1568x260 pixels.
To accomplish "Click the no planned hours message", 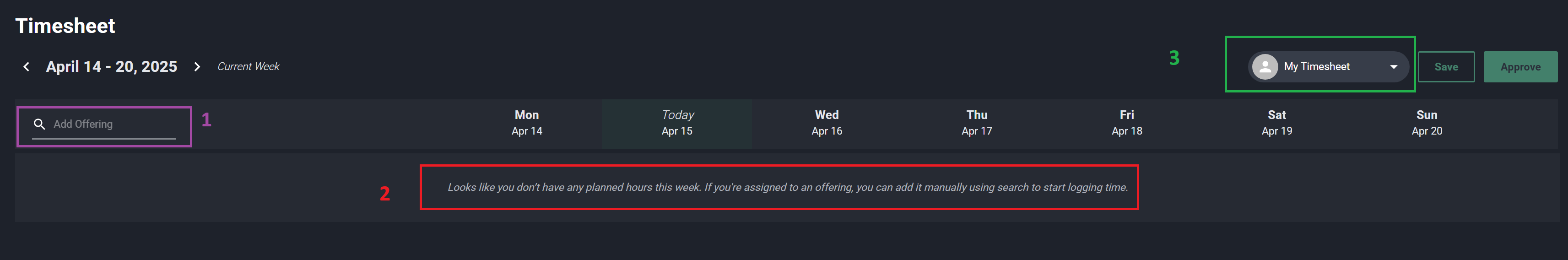I will 788,188.
